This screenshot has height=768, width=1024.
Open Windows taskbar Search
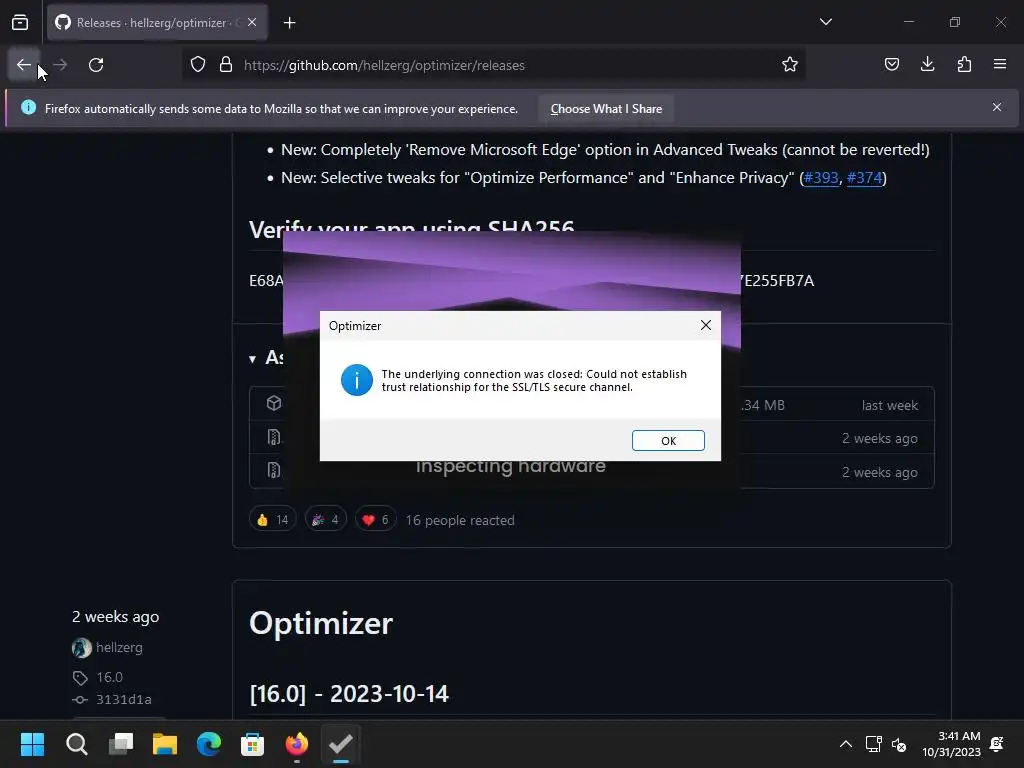[76, 744]
